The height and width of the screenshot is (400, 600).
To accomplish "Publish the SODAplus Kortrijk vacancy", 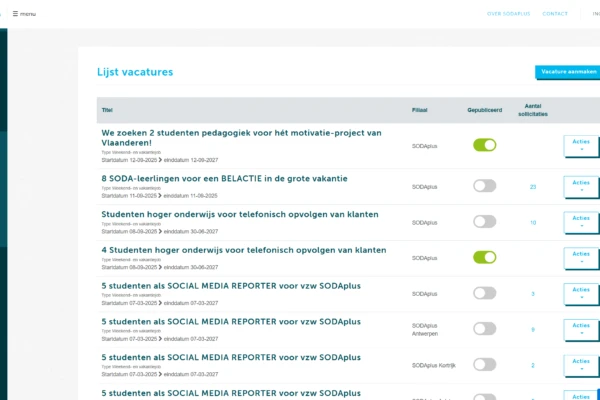I will click(x=484, y=365).
